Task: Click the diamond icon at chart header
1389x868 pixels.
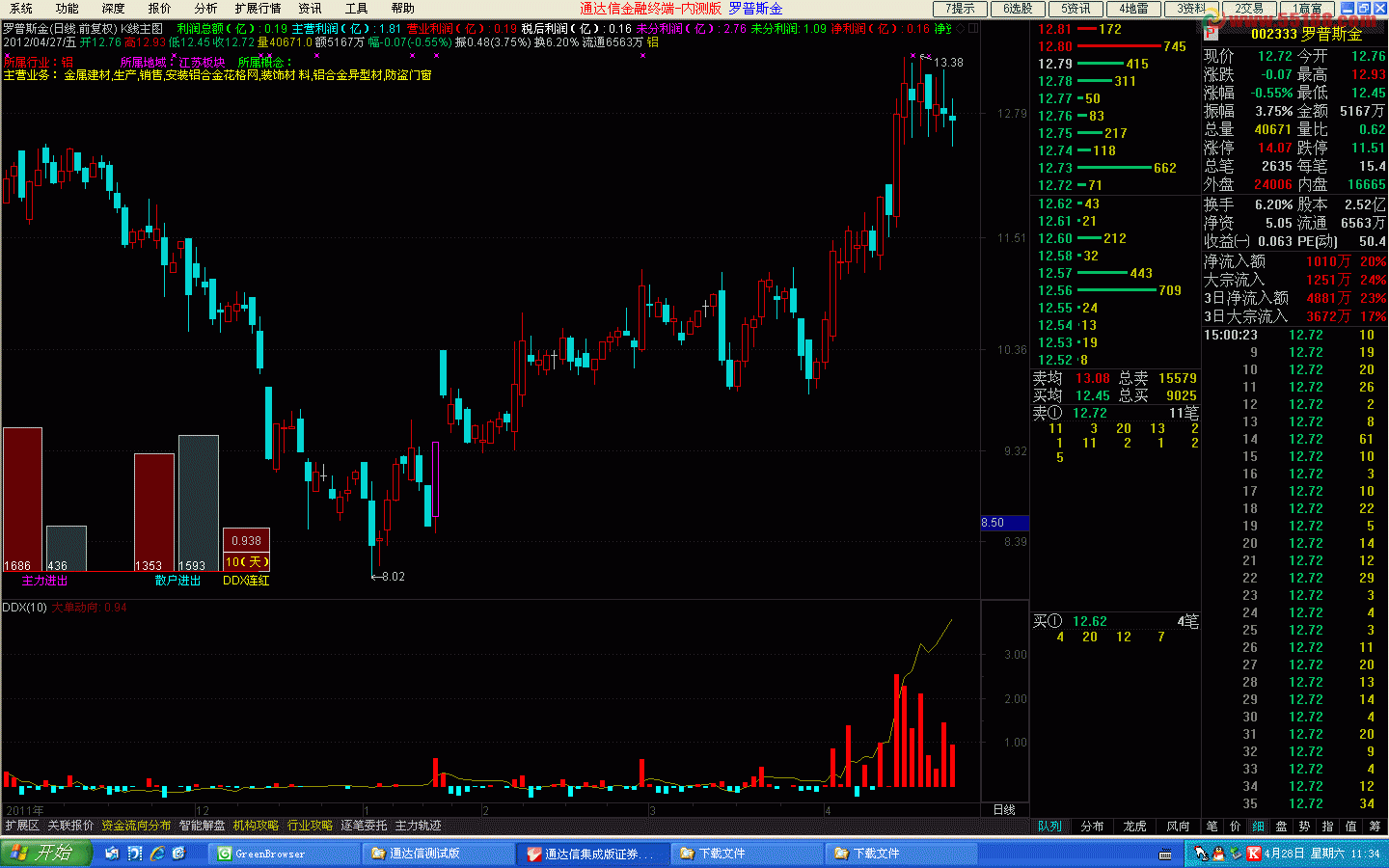Action: coord(960,29)
